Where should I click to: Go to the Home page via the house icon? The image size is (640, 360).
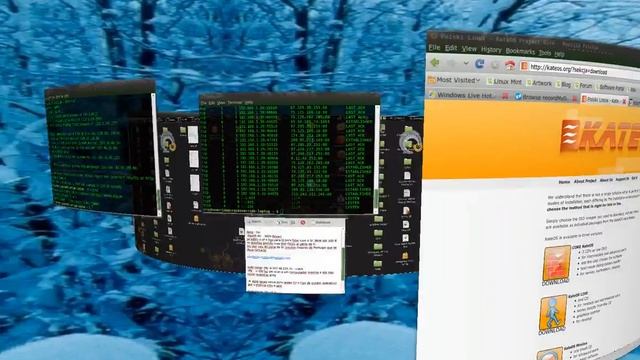point(509,65)
